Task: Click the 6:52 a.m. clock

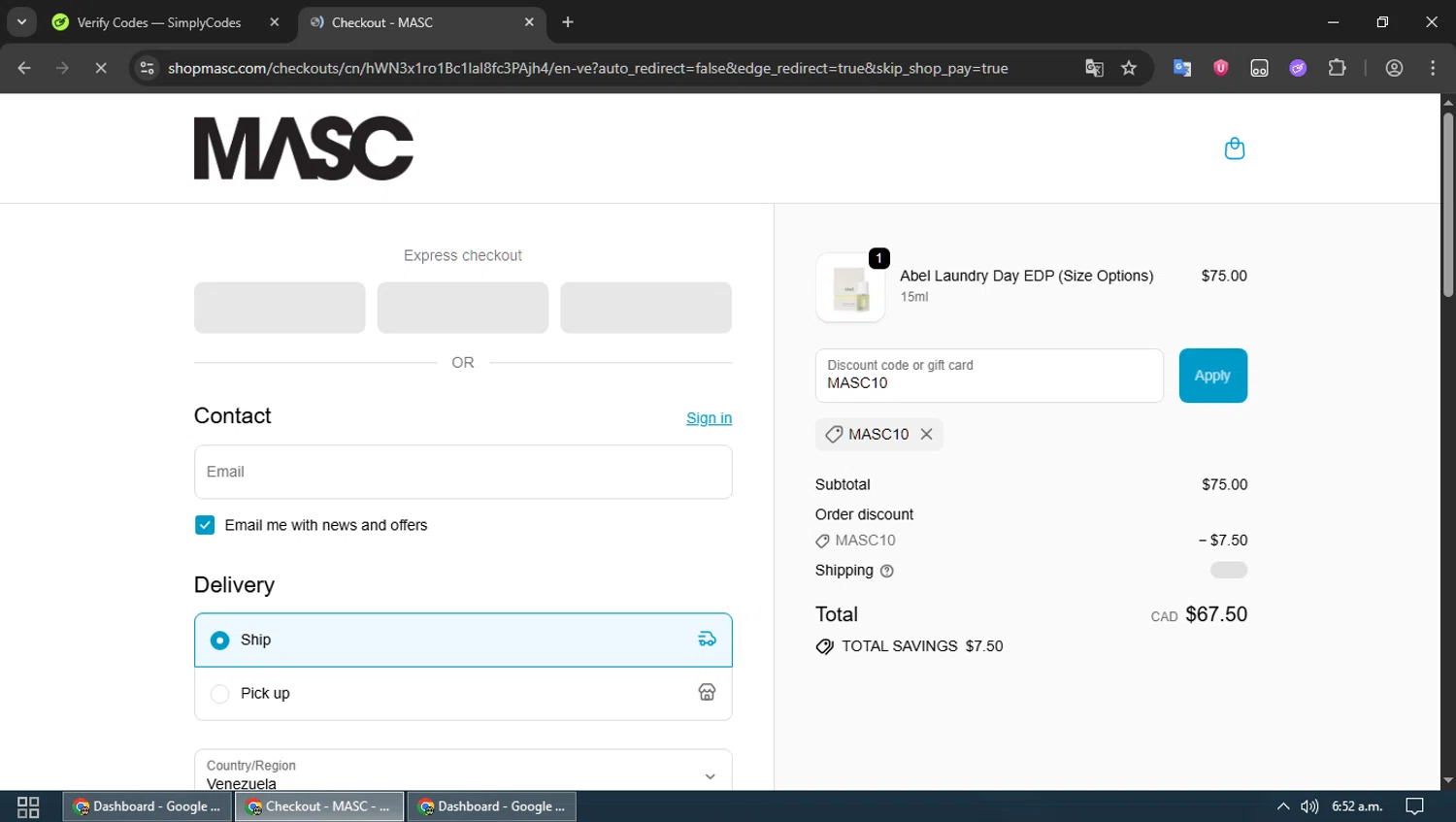Action: point(1357,806)
